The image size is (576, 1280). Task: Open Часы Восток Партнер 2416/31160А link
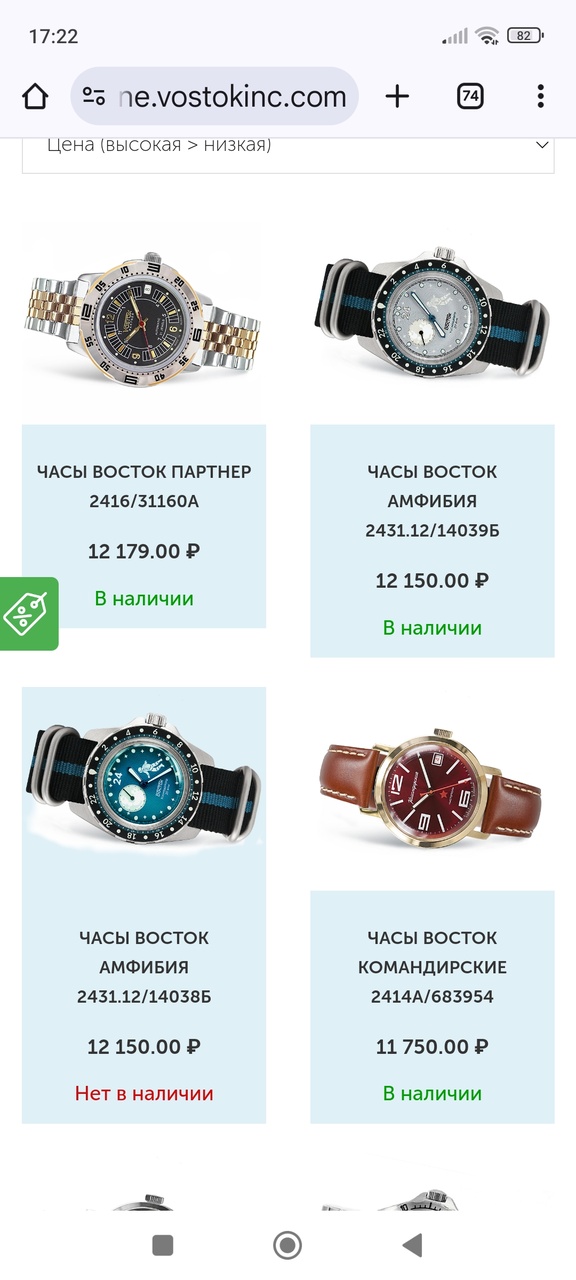(x=144, y=486)
